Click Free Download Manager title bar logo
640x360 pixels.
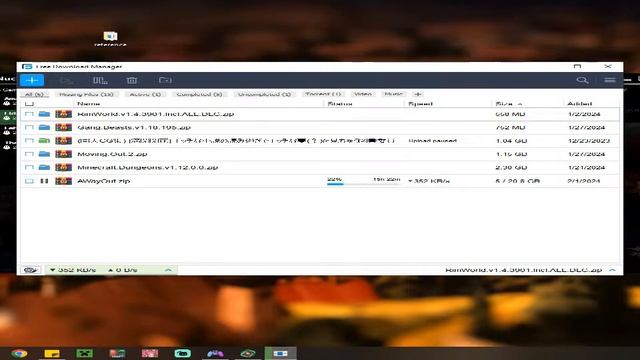pos(27,67)
